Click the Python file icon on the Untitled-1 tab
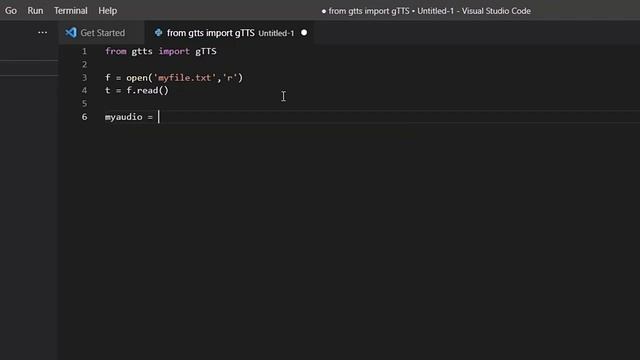The height and width of the screenshot is (360, 640). pos(158,33)
